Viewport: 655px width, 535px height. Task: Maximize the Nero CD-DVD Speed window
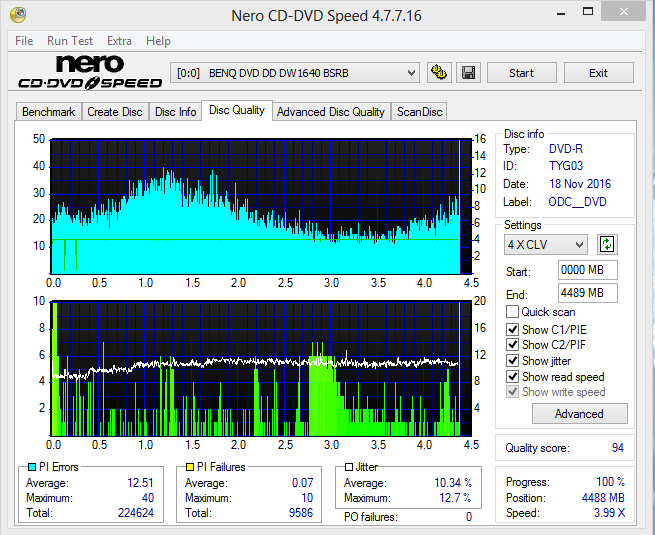click(588, 12)
